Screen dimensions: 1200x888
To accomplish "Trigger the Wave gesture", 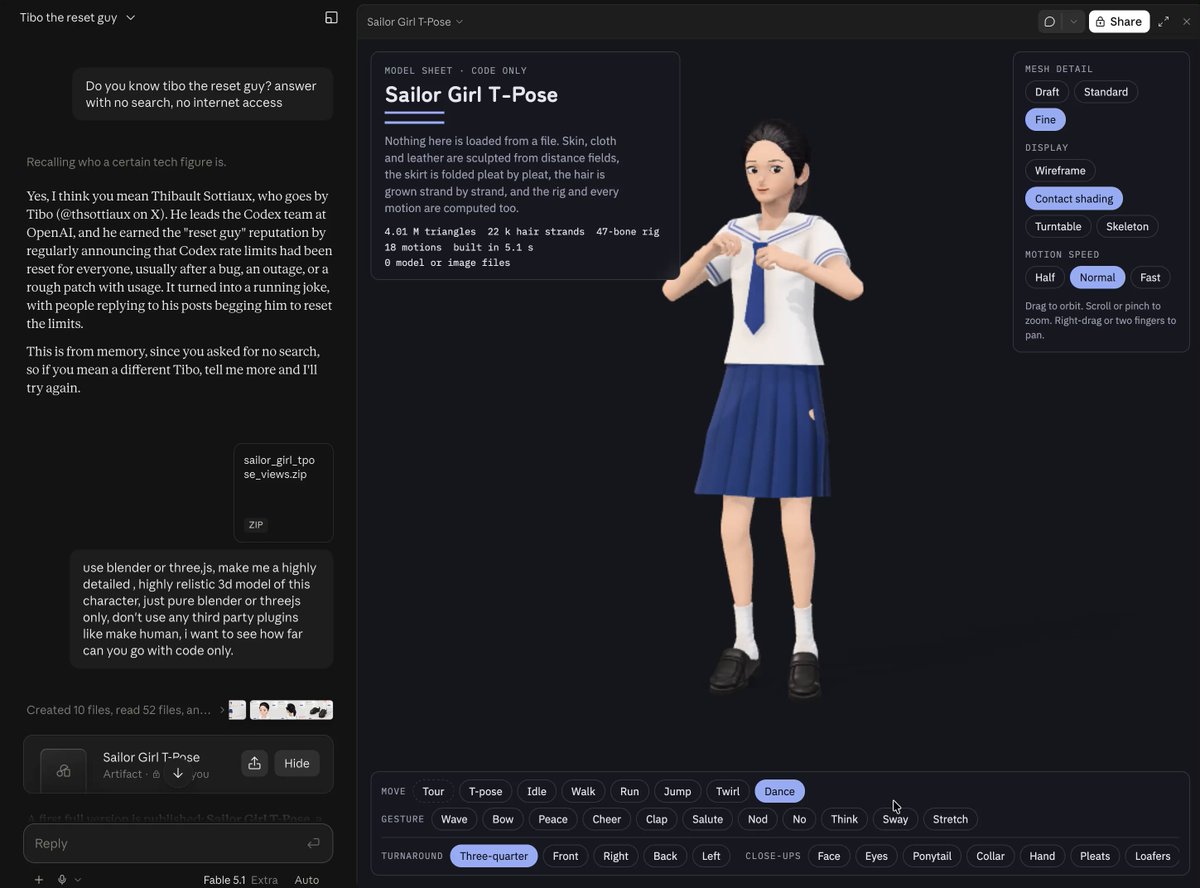I will 454,820.
